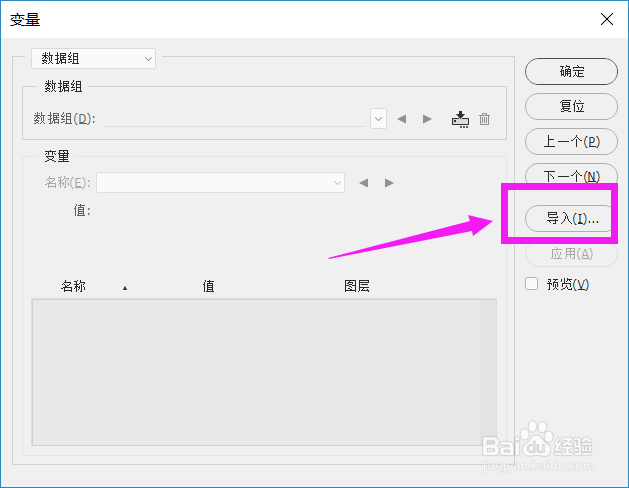Toggle the 预览(V) checkbox
Viewport: 629px width, 488px height.
pyautogui.click(x=532, y=284)
